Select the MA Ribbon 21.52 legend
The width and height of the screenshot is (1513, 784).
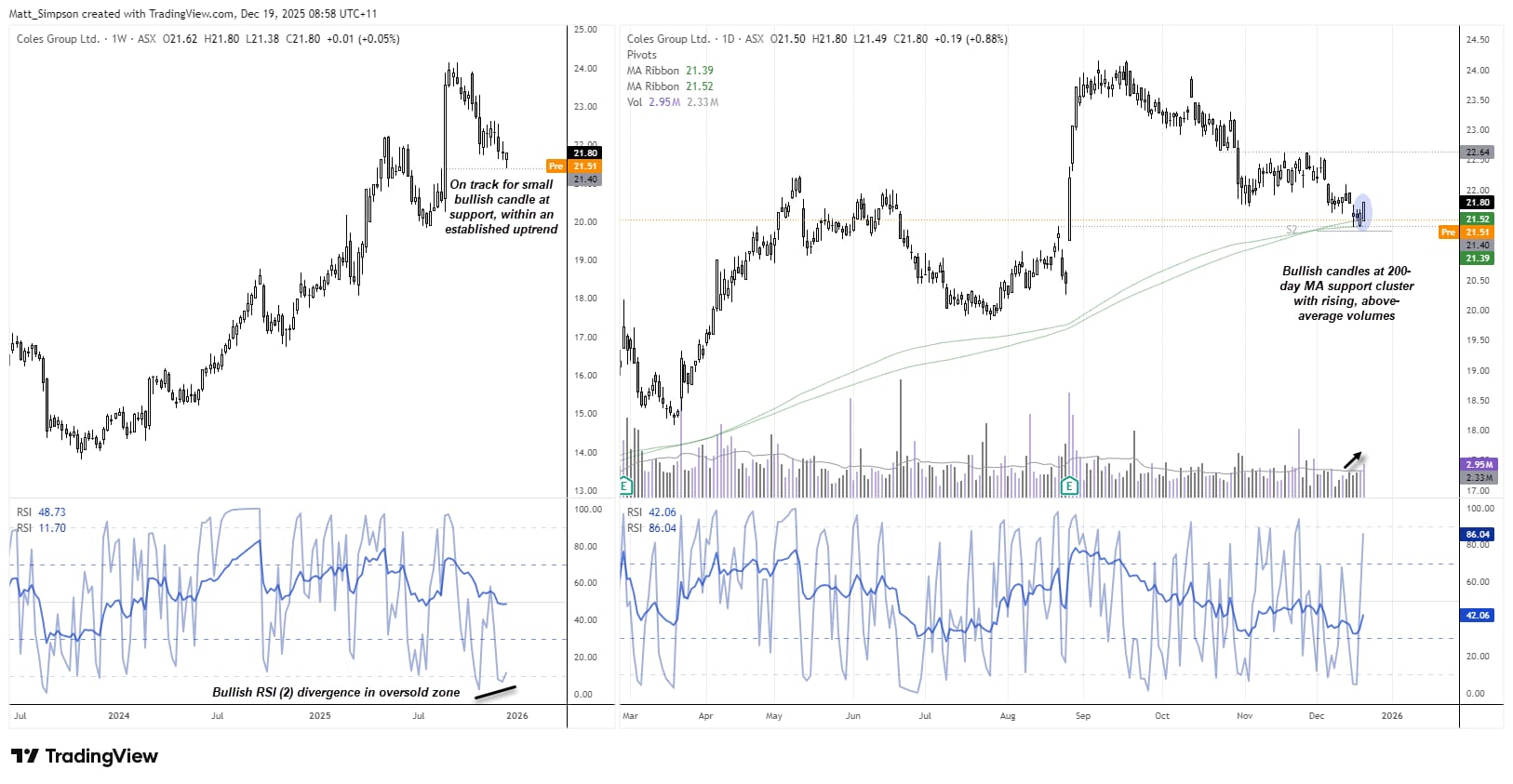click(x=670, y=86)
